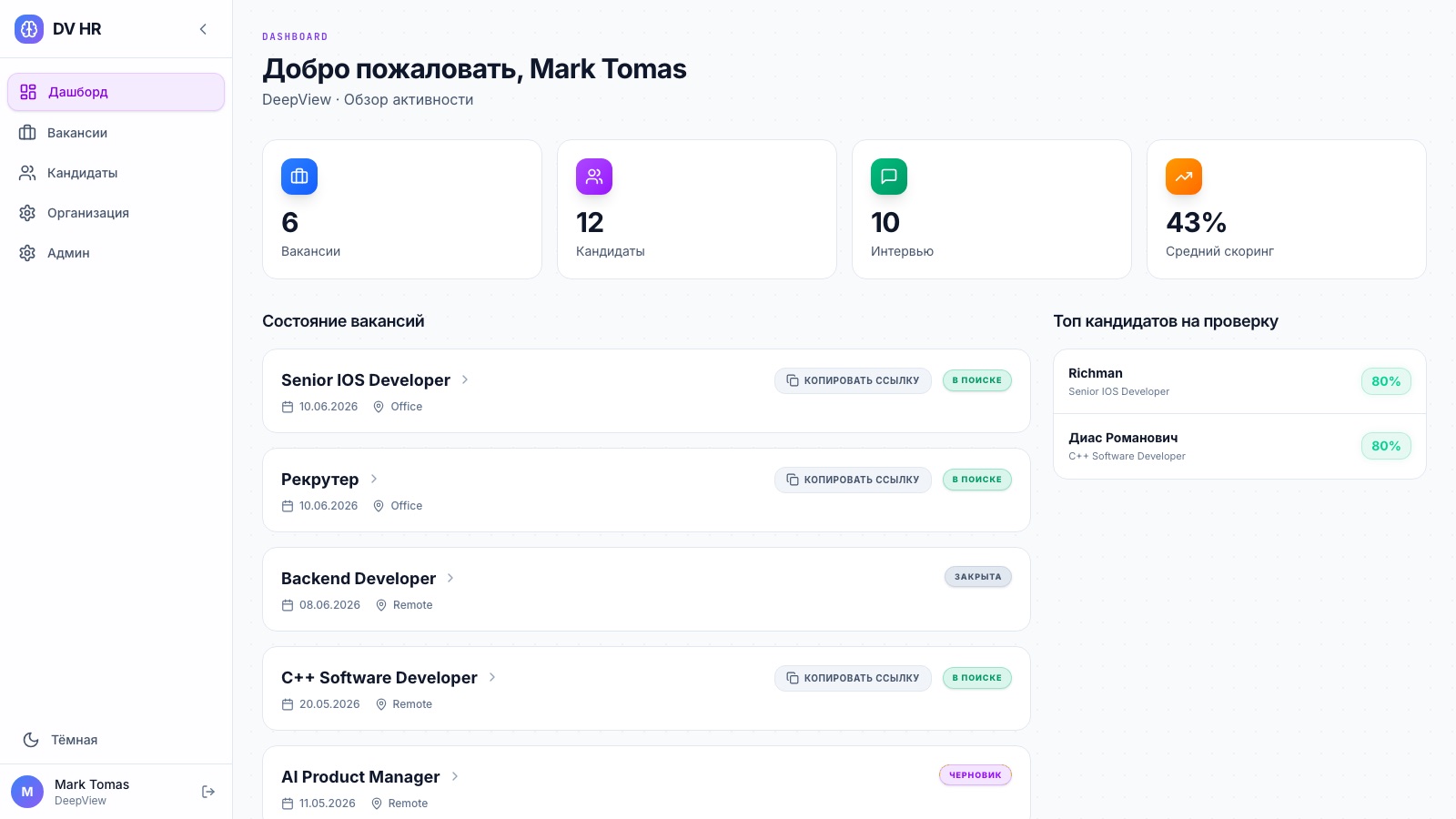Expand chevron next to Senior IOS Developer

coord(465,379)
